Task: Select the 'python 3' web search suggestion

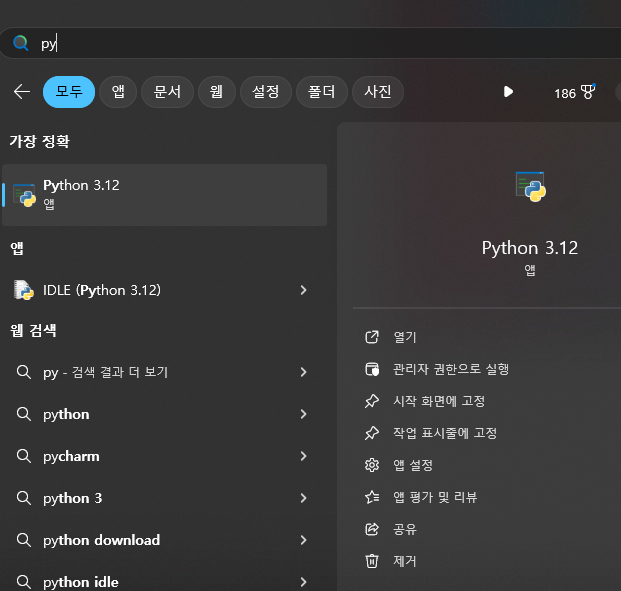Action: [164, 498]
